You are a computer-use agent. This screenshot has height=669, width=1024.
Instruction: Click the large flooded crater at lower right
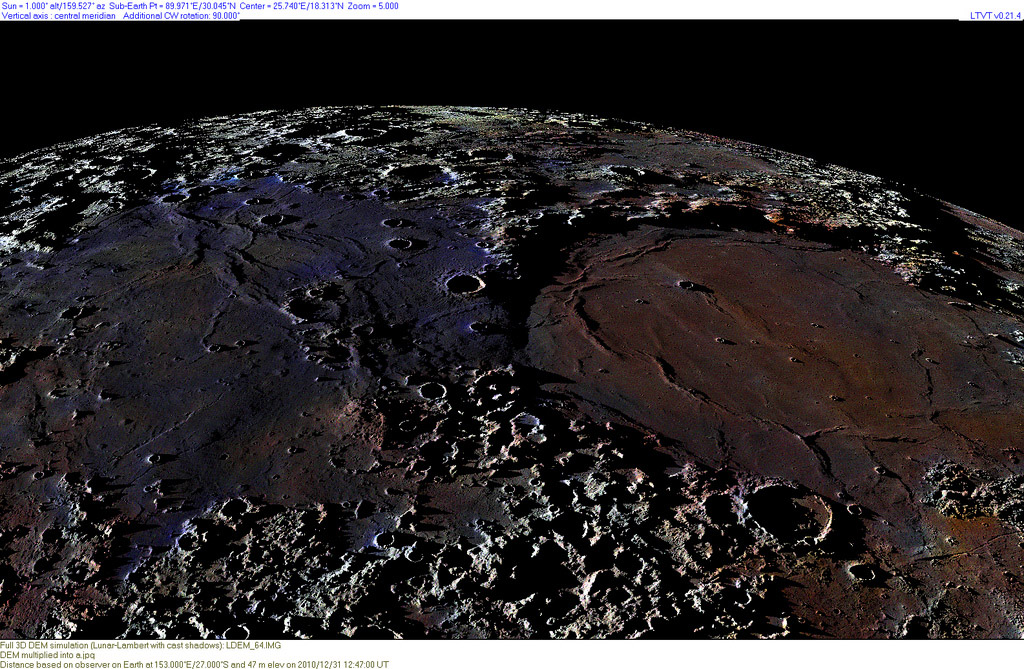[x=789, y=516]
